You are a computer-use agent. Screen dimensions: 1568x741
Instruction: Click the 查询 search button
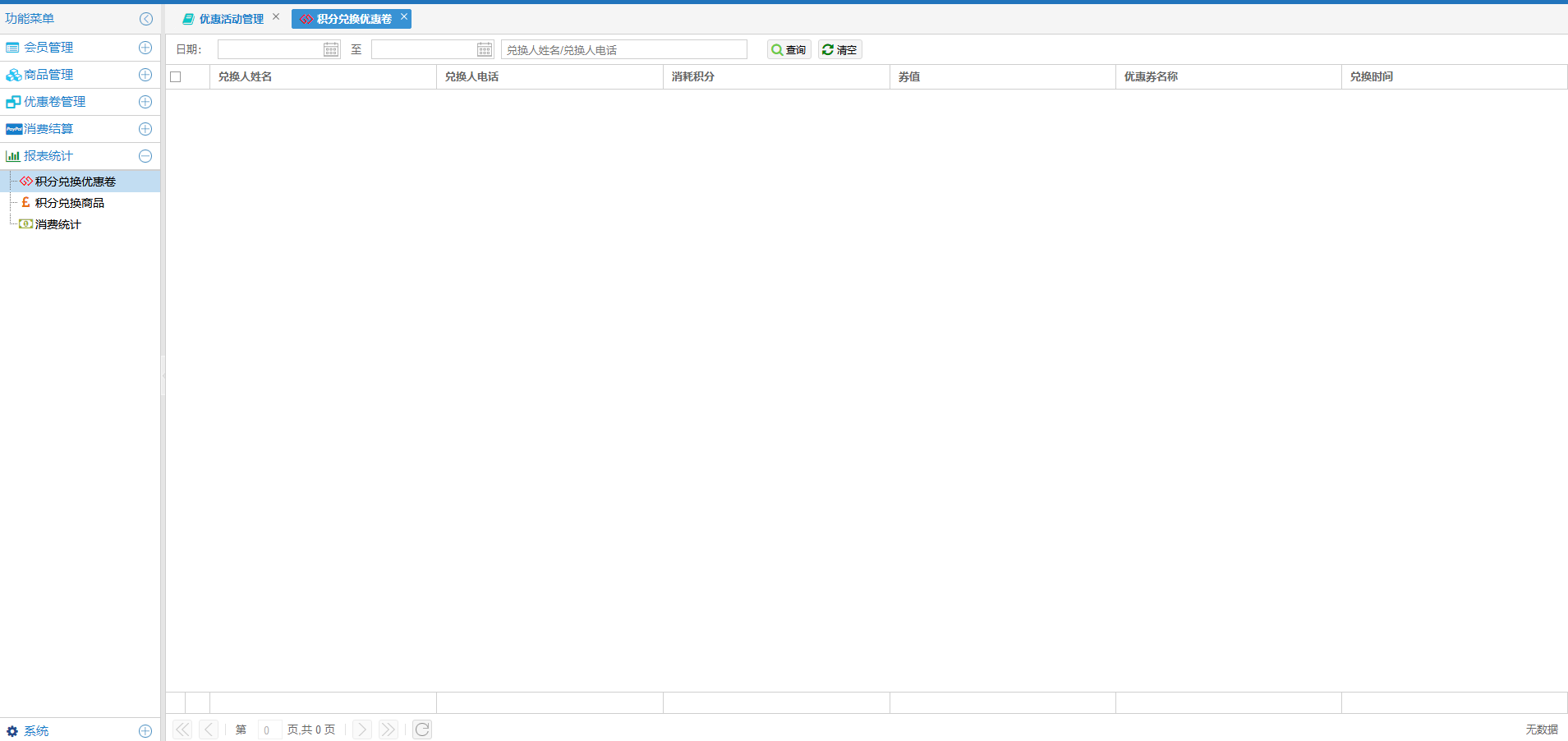pos(789,49)
